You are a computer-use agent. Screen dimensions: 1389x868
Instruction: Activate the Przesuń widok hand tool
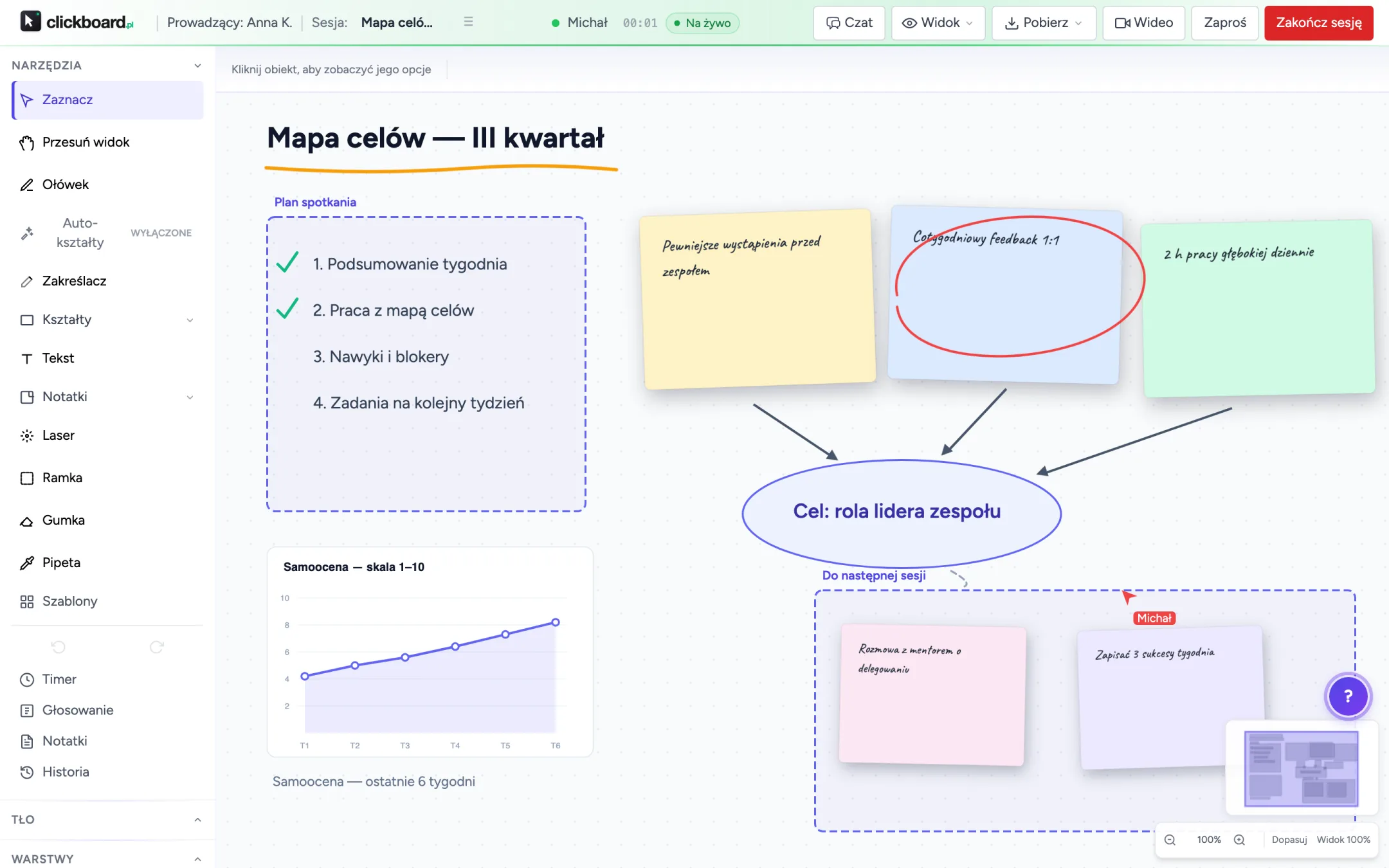107,142
